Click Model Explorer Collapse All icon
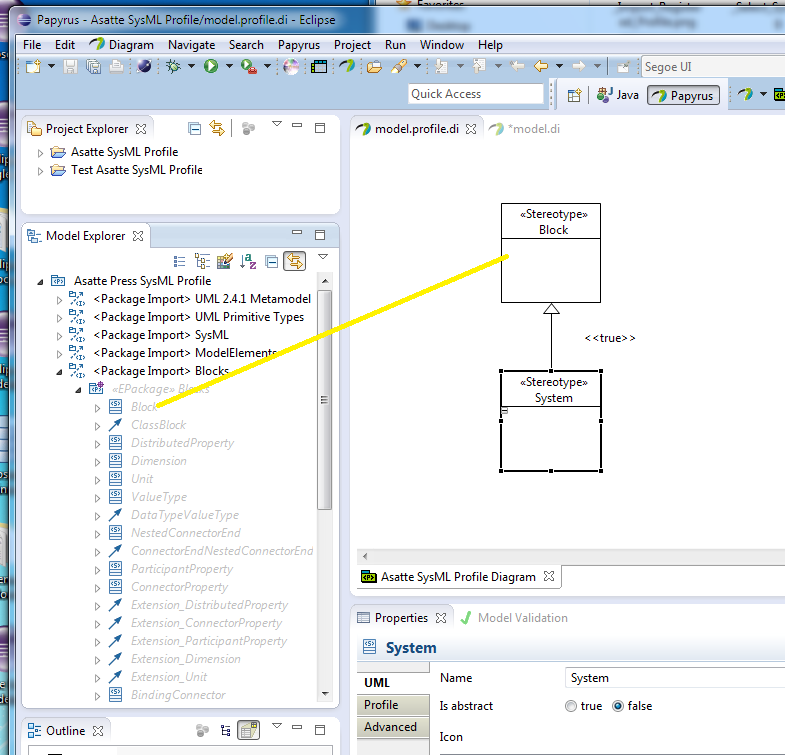Screen dimensions: 785x755 (x=271, y=261)
